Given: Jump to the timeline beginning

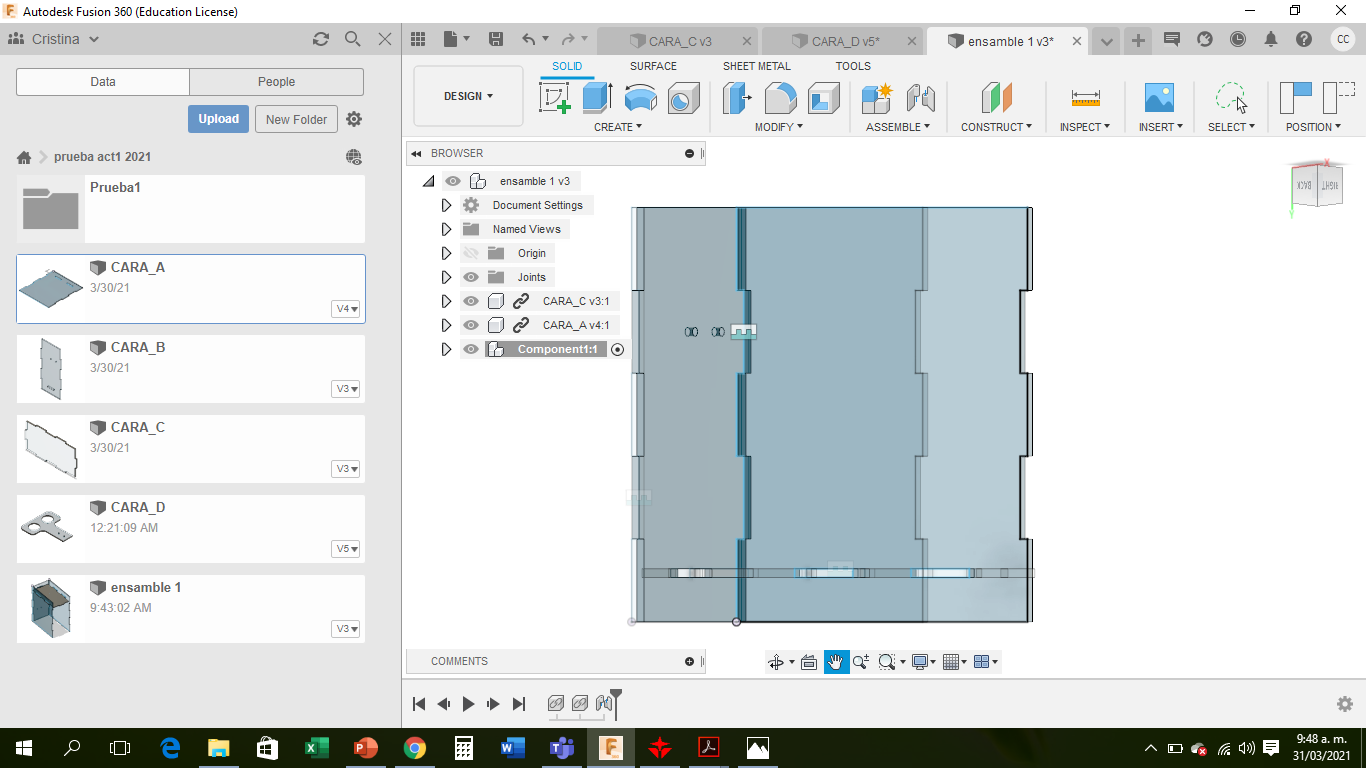Looking at the screenshot, I should pos(419,704).
